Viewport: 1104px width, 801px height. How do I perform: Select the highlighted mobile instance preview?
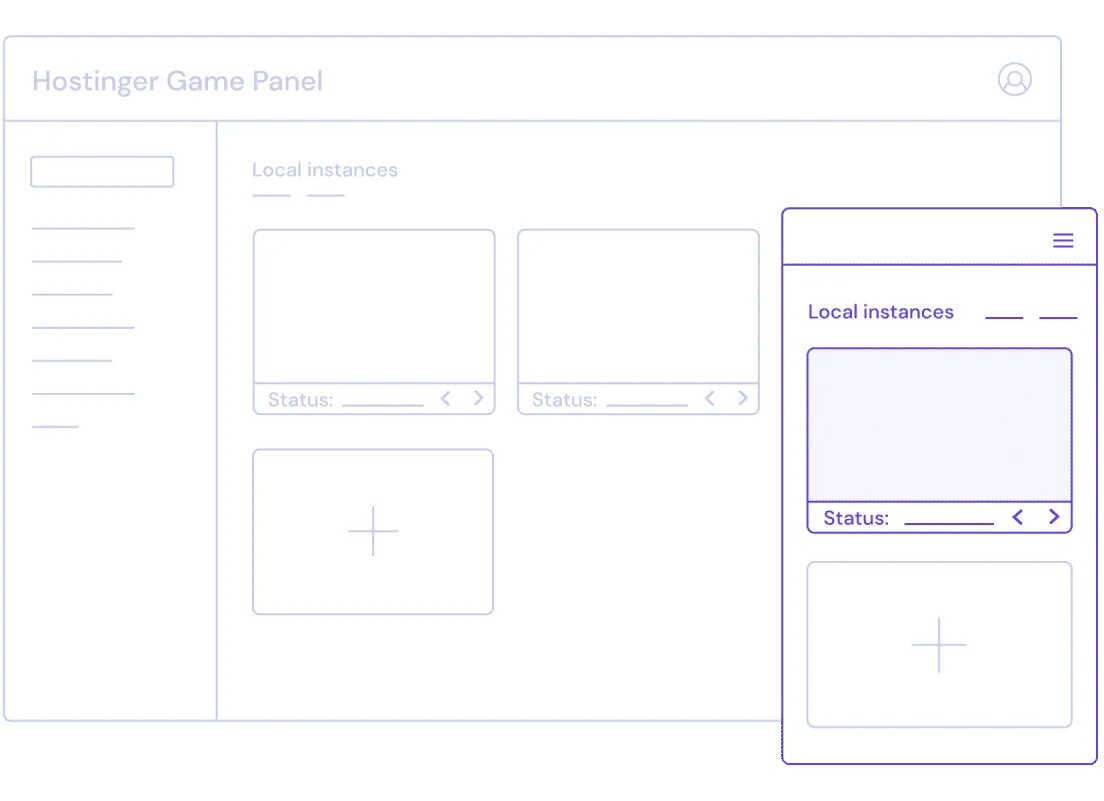point(939,425)
